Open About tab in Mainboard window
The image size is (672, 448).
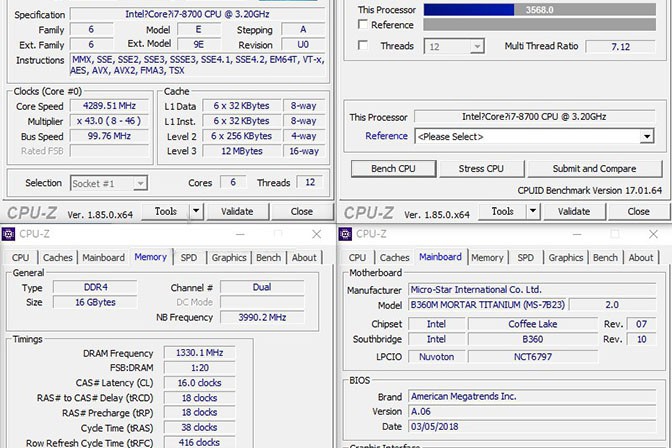click(x=641, y=258)
